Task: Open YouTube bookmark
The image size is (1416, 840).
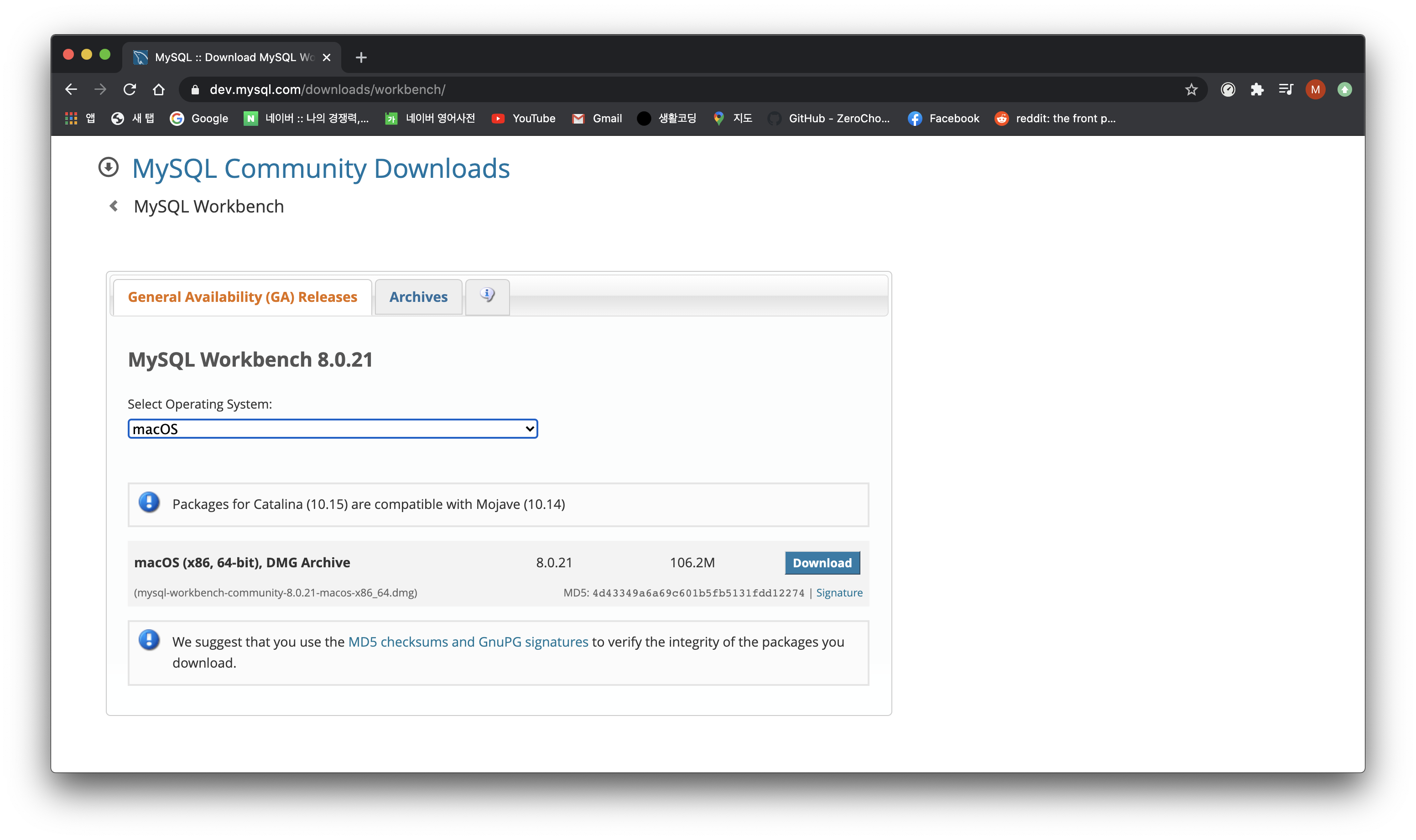Action: (523, 118)
